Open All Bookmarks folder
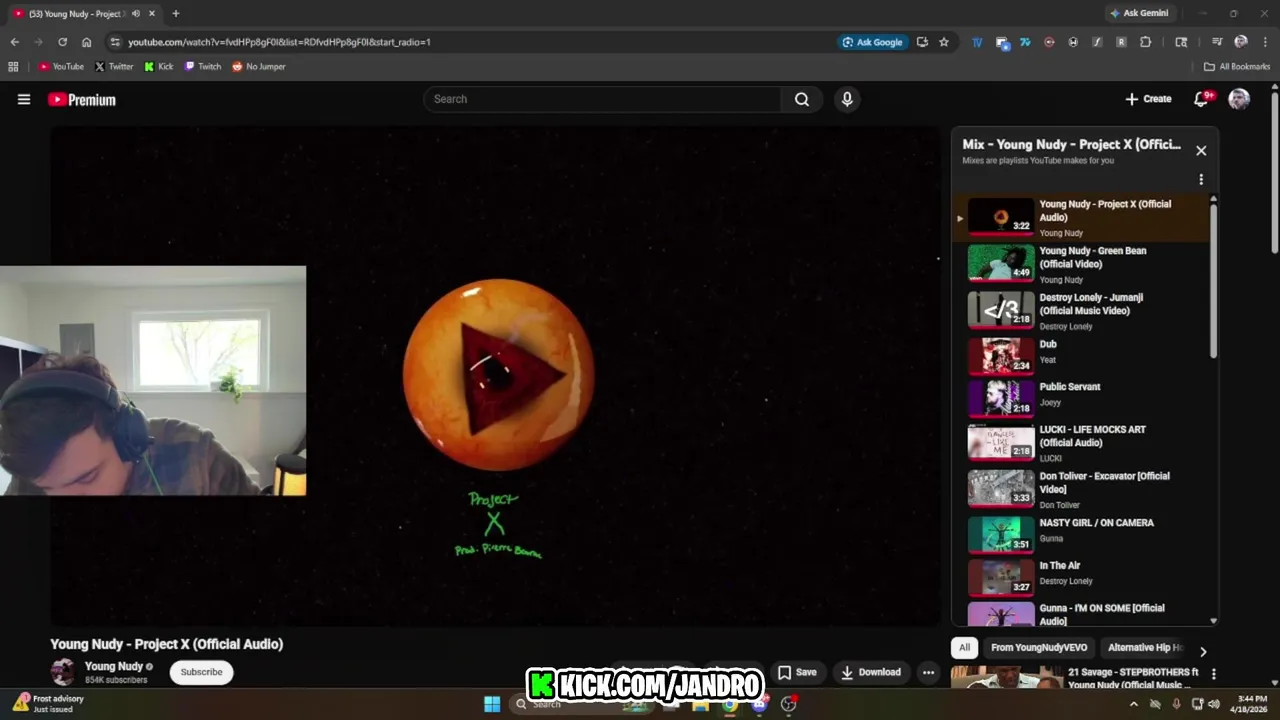 (x=1237, y=67)
